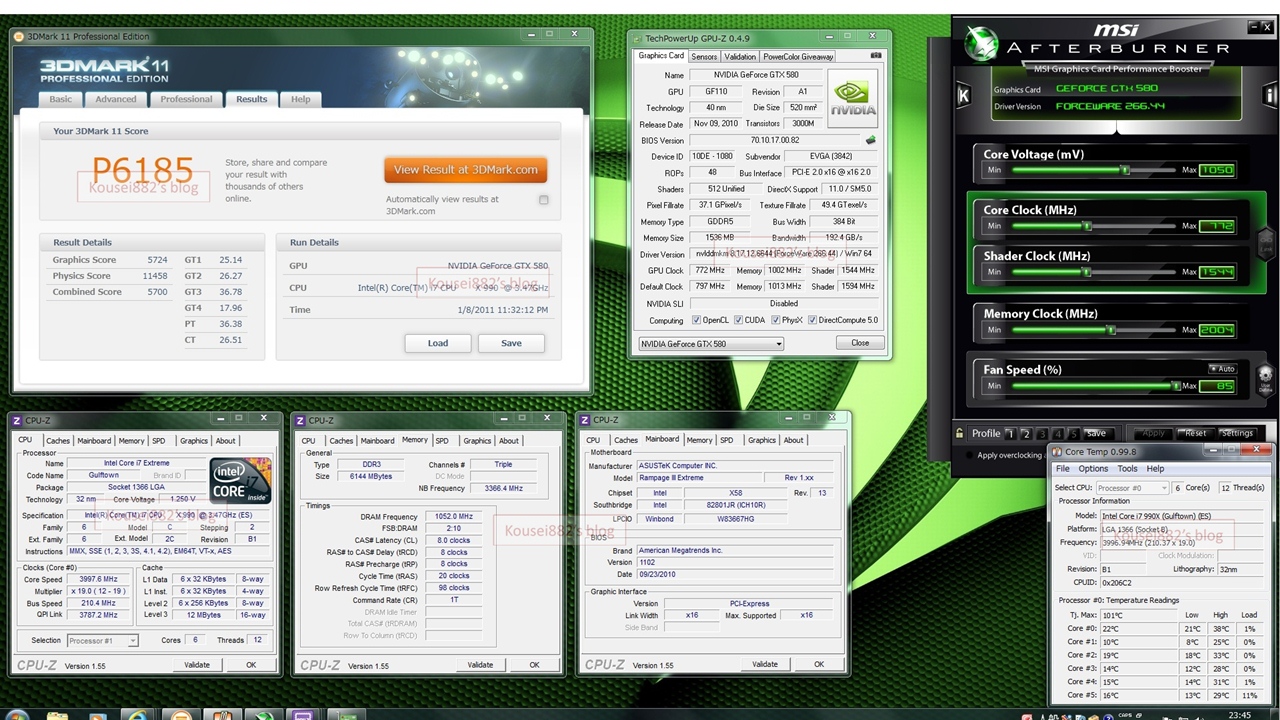Open Kombustor with Afterburner's K button
The image size is (1280, 720).
click(x=963, y=95)
